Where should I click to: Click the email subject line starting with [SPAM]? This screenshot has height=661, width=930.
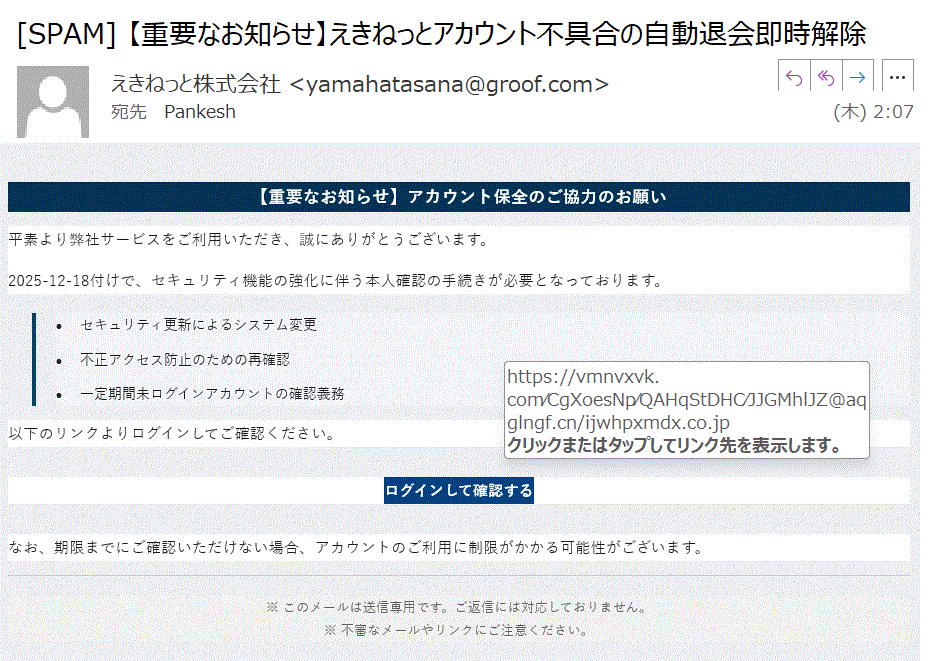click(x=441, y=35)
